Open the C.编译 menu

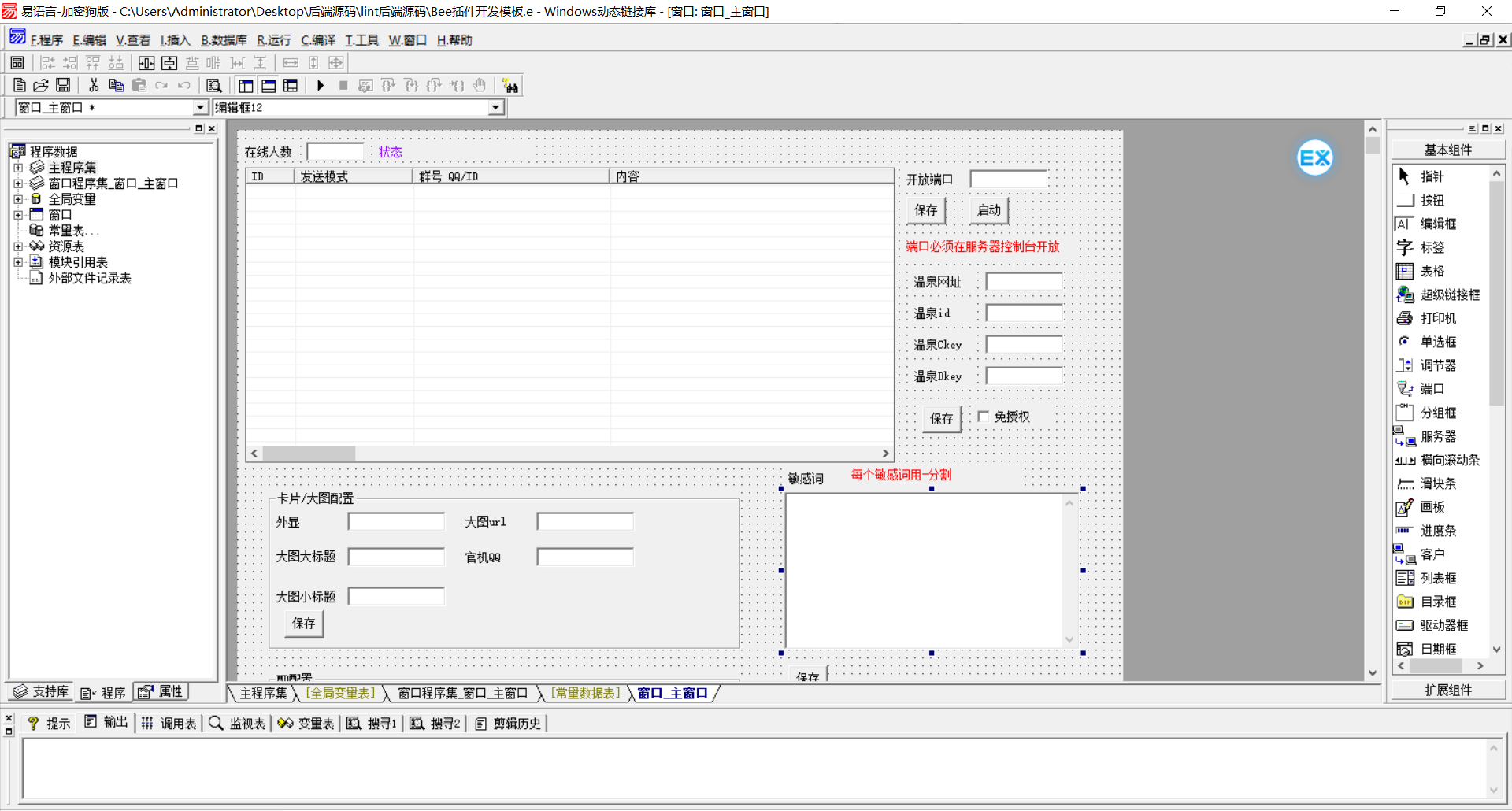pos(318,40)
